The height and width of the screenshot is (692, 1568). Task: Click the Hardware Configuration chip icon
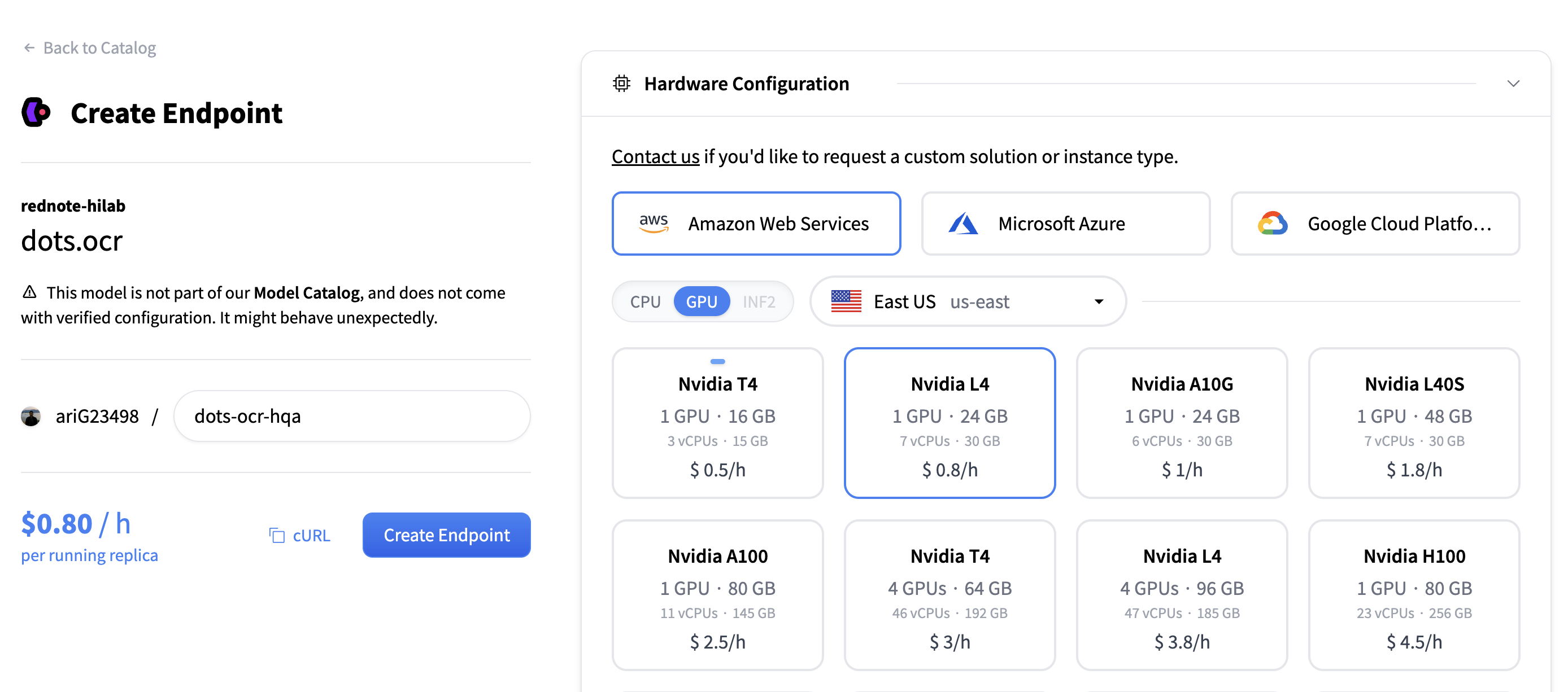tap(621, 84)
